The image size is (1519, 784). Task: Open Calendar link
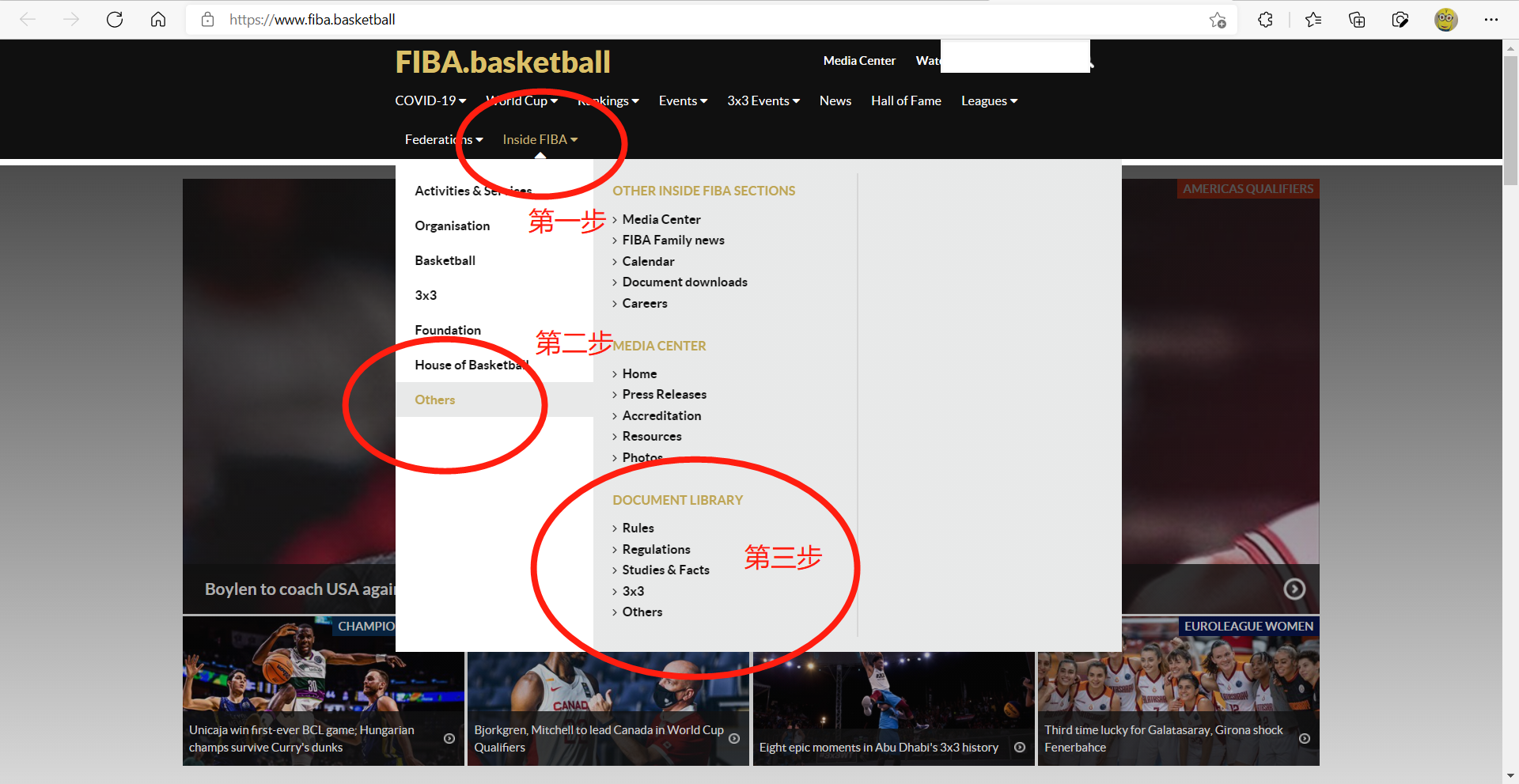point(648,261)
